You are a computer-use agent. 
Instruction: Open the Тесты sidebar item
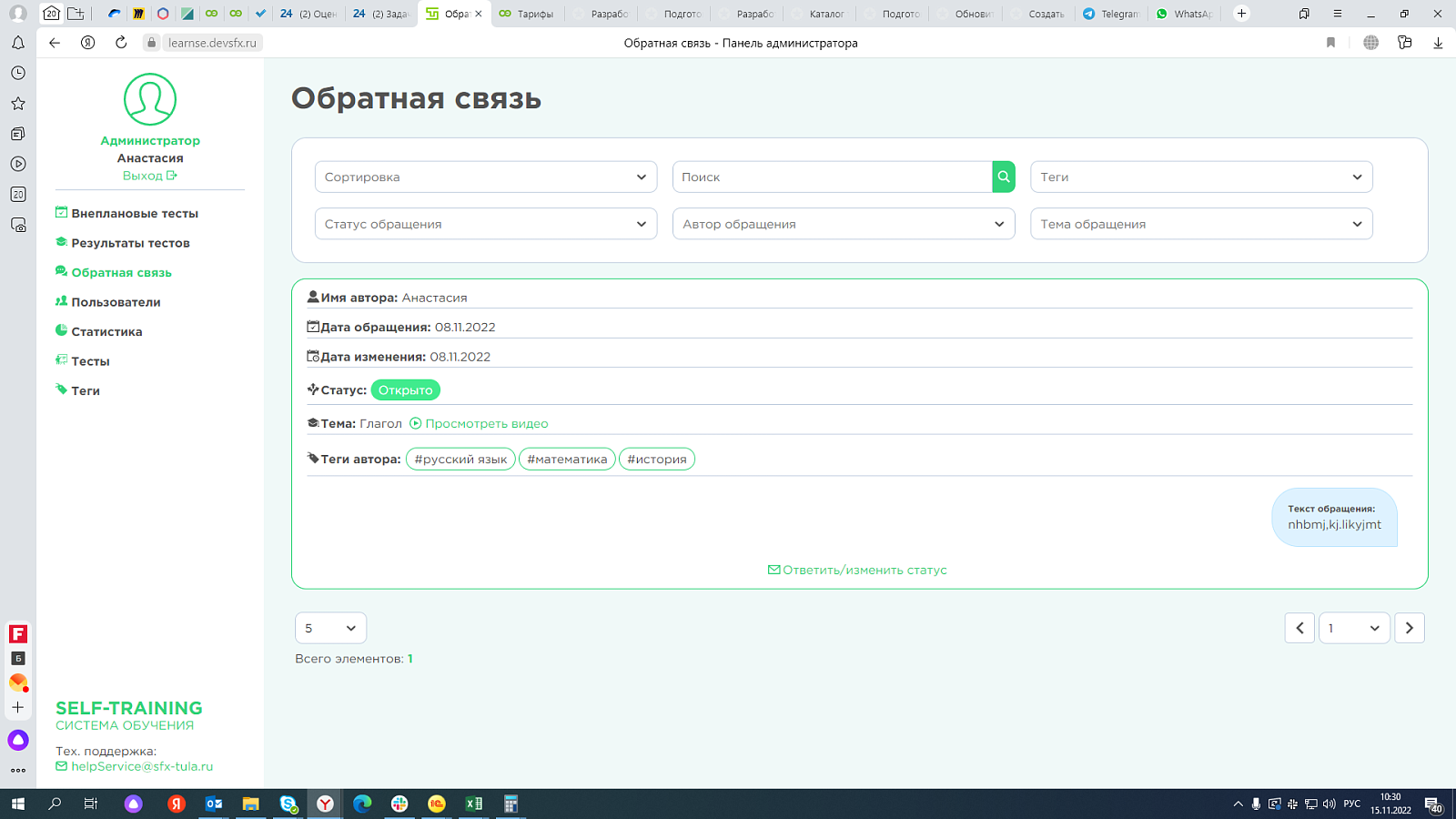pyautogui.click(x=90, y=361)
